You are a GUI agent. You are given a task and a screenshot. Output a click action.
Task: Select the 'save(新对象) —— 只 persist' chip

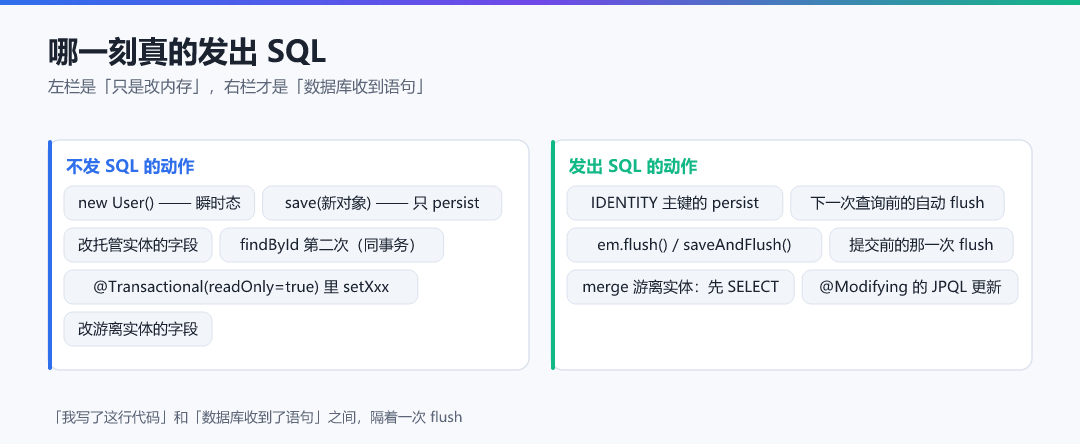click(382, 203)
